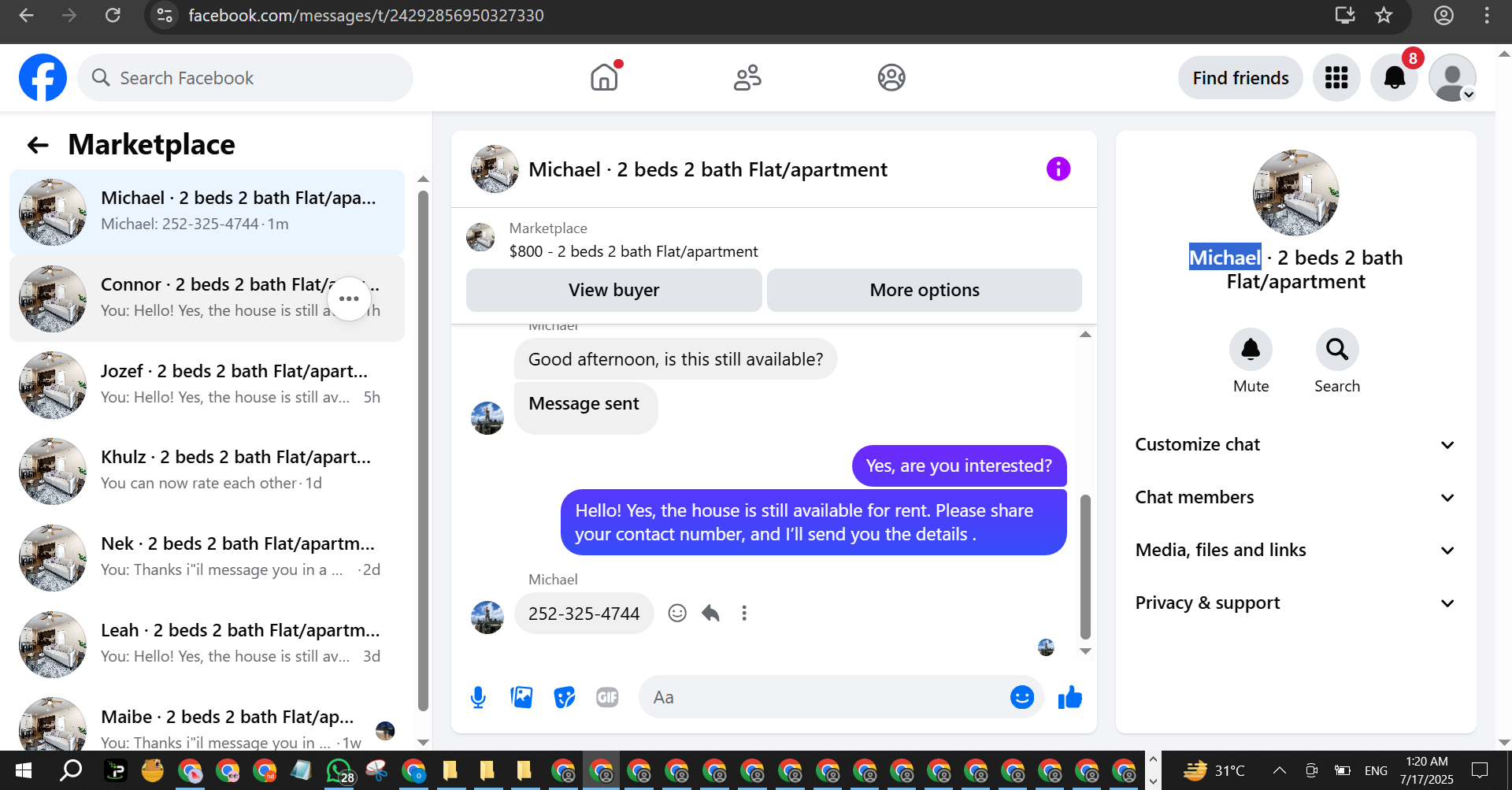Click Find friends button

(x=1240, y=78)
